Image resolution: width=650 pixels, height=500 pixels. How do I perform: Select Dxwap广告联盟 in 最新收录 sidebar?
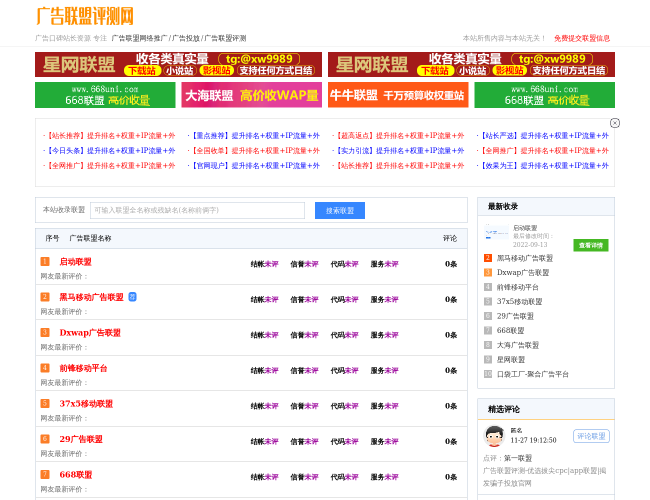click(x=523, y=272)
